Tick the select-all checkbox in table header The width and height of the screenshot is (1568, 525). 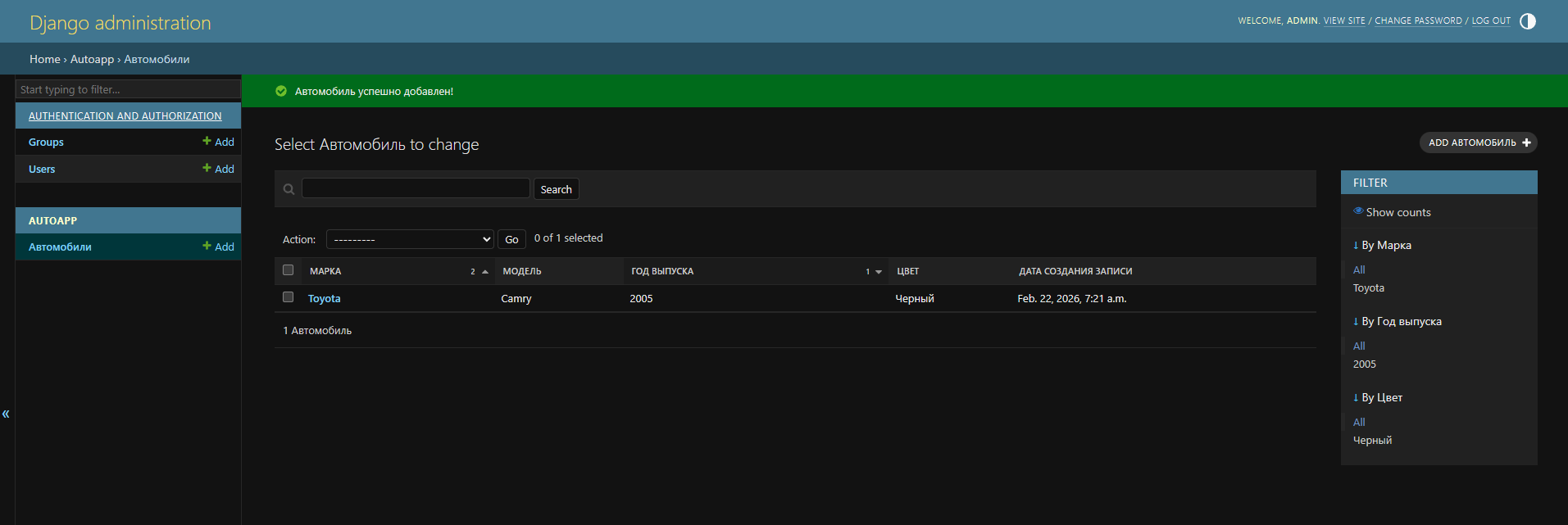tap(288, 270)
